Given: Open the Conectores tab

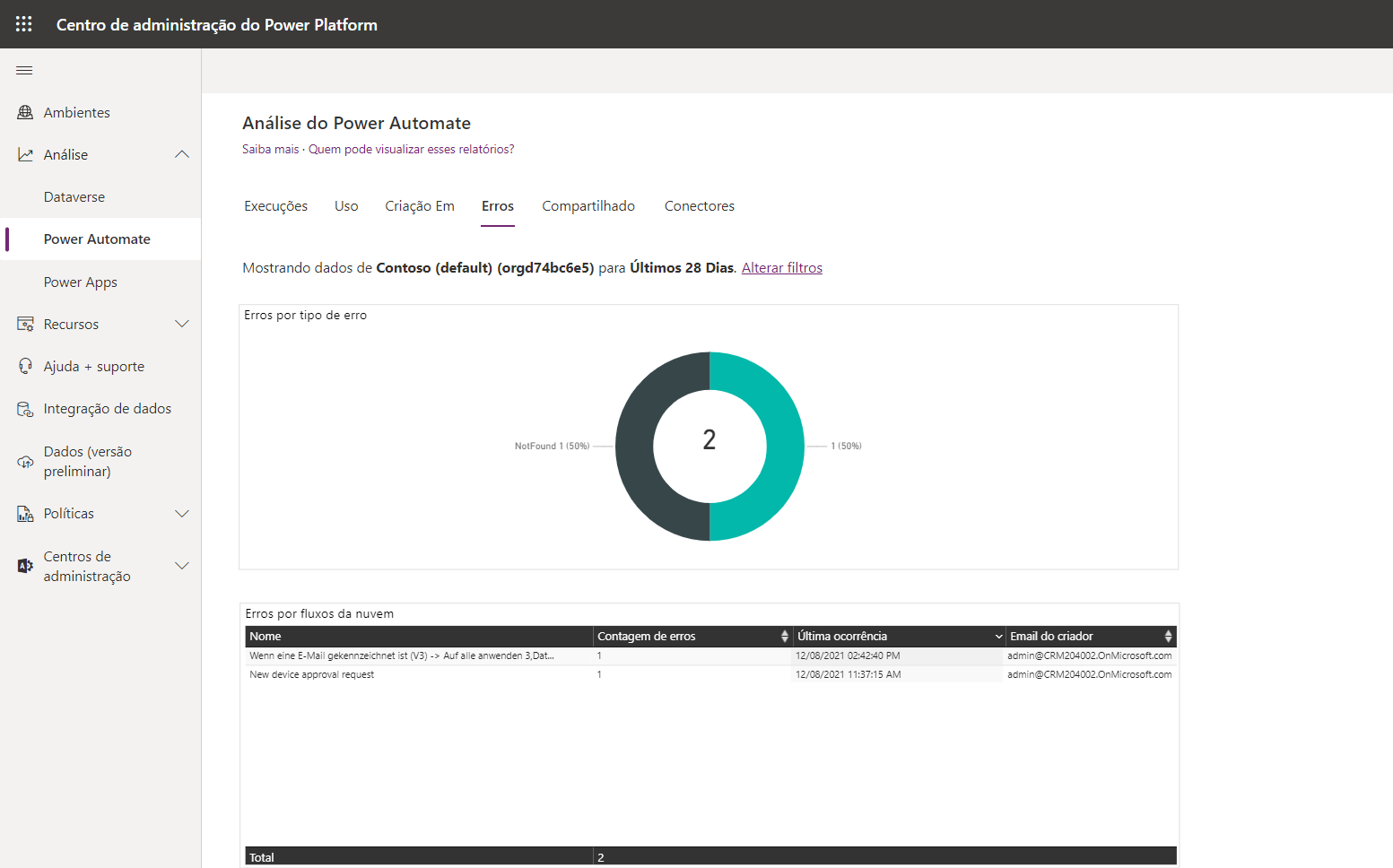Looking at the screenshot, I should tap(700, 206).
